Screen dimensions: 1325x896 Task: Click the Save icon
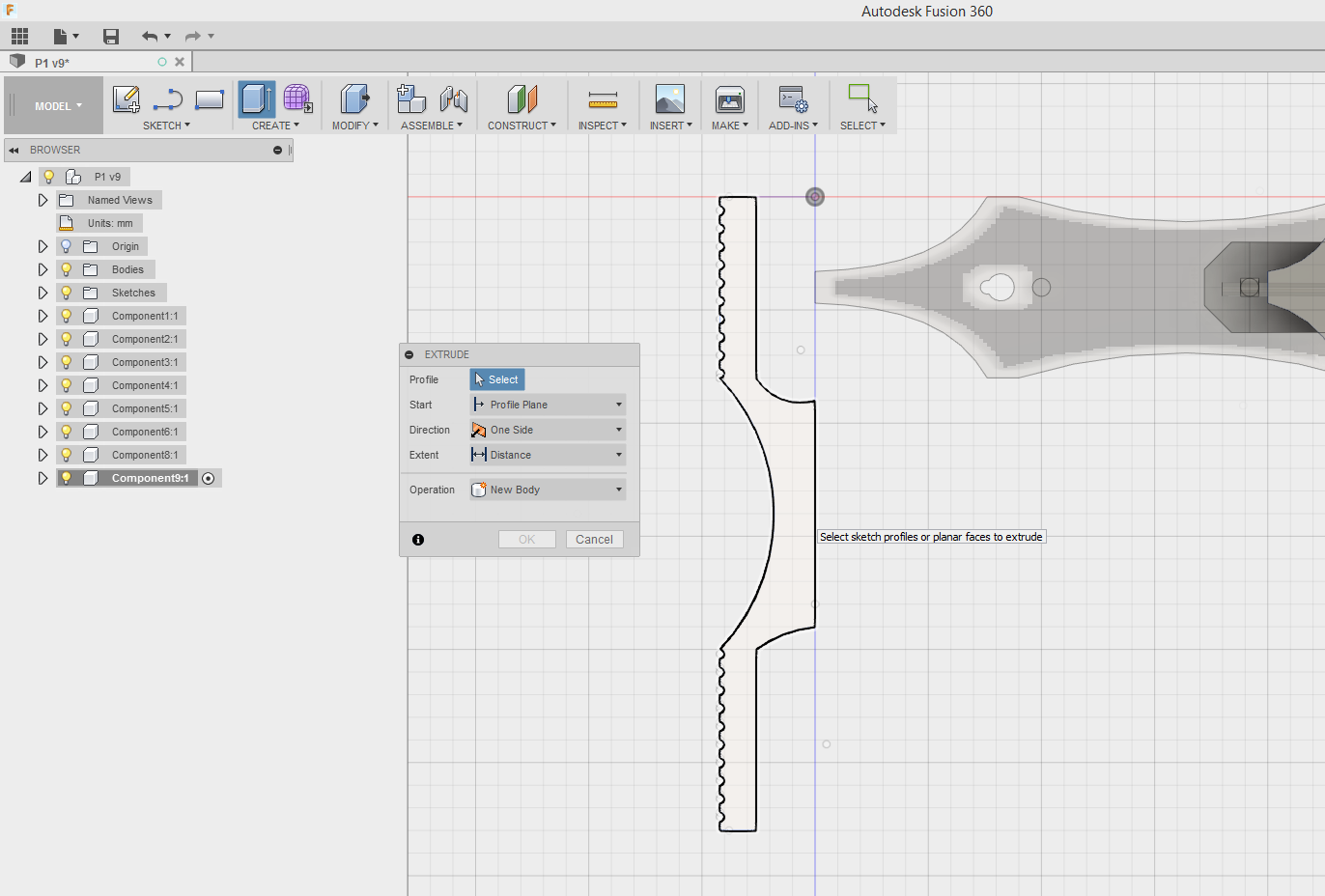[111, 37]
